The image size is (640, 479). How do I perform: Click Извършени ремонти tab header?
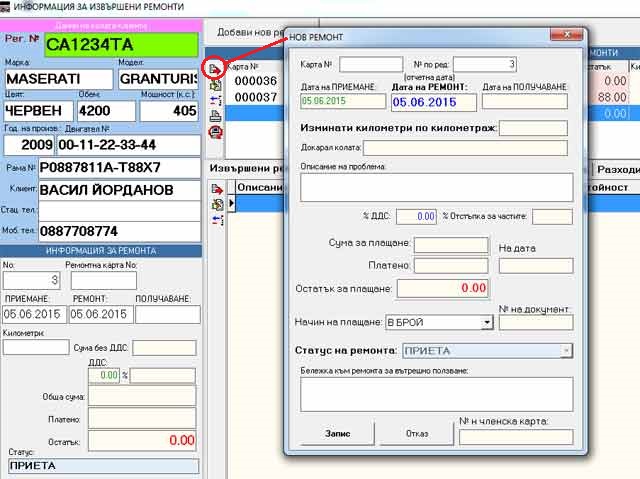246,169
